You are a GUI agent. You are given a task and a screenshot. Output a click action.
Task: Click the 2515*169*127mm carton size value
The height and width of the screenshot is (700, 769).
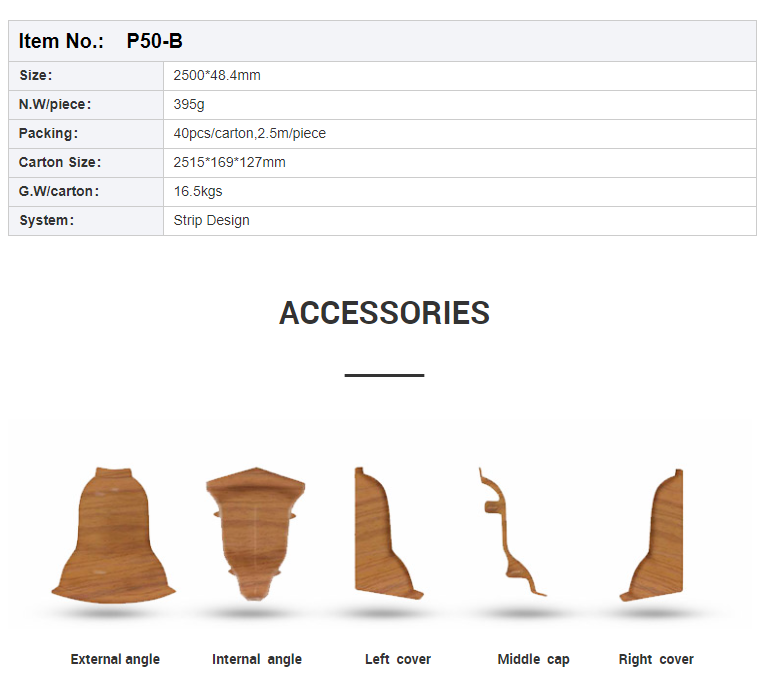point(229,163)
